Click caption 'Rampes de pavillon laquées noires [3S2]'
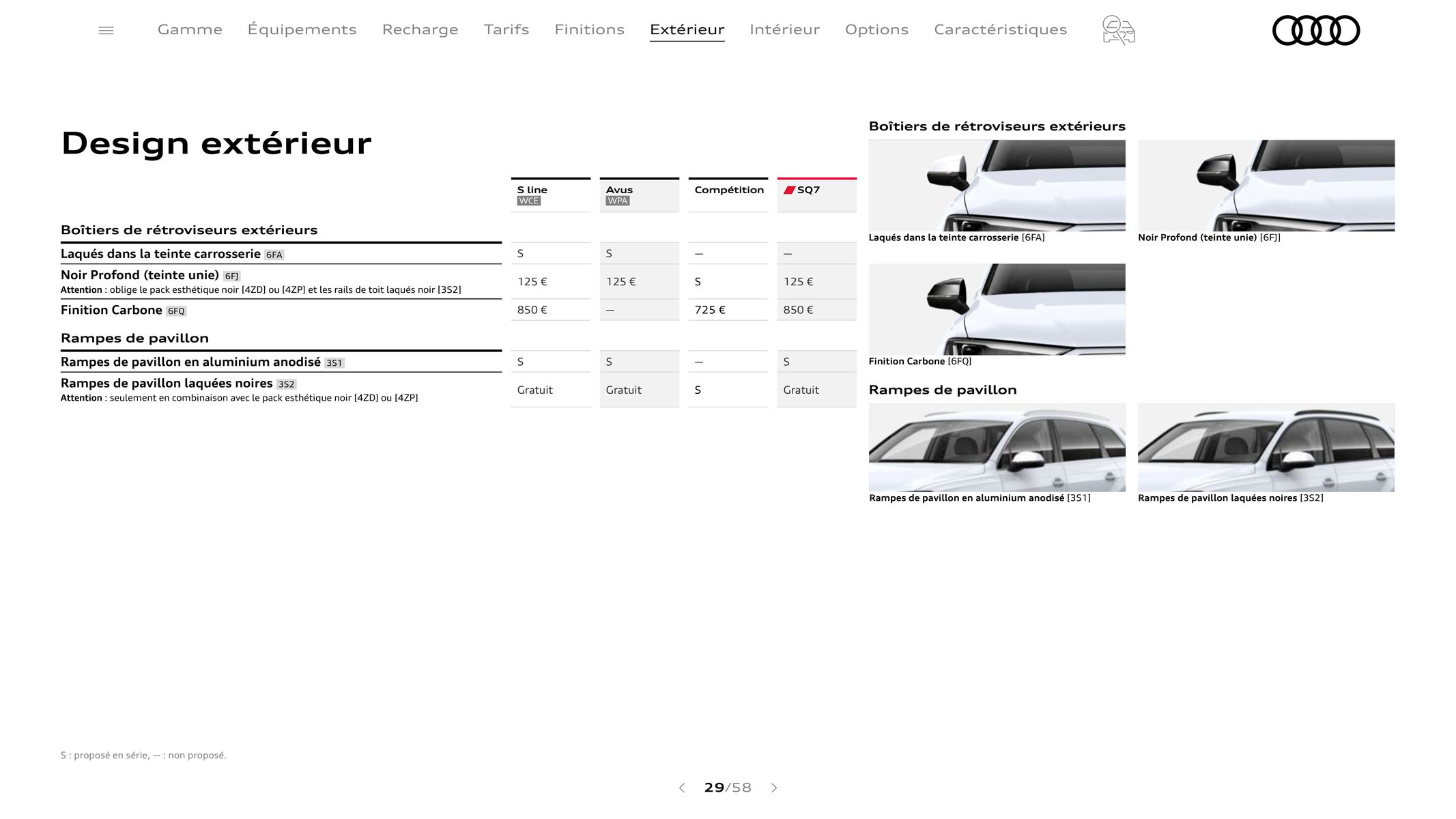The image size is (1456, 819). tap(1230, 498)
